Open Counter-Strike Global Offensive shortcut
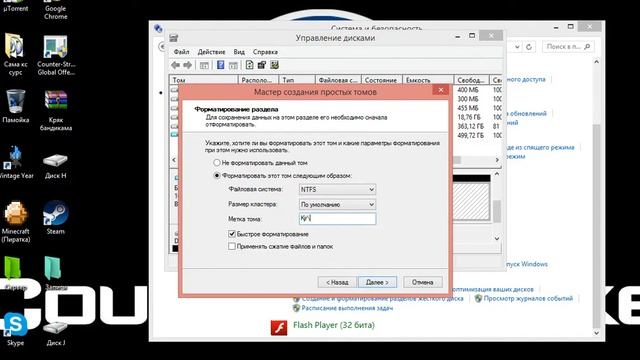This screenshot has width=640, height=360. click(x=56, y=56)
